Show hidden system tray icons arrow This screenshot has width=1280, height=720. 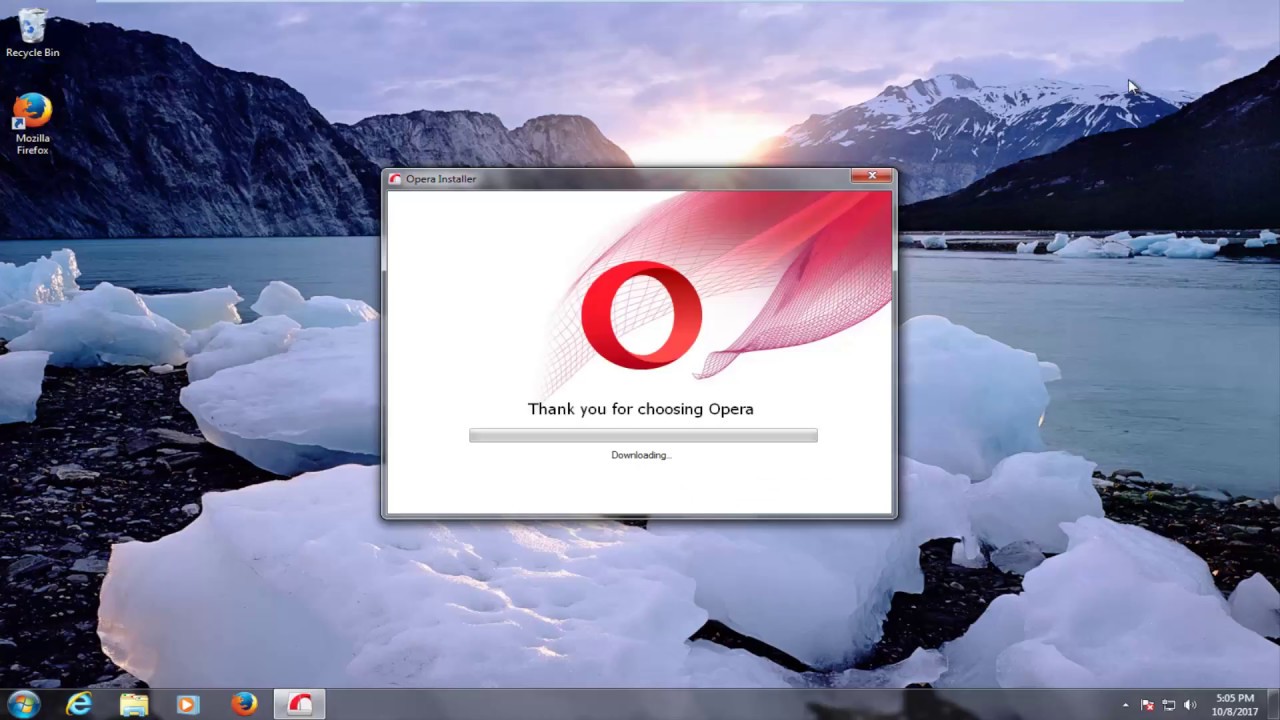(1125, 705)
